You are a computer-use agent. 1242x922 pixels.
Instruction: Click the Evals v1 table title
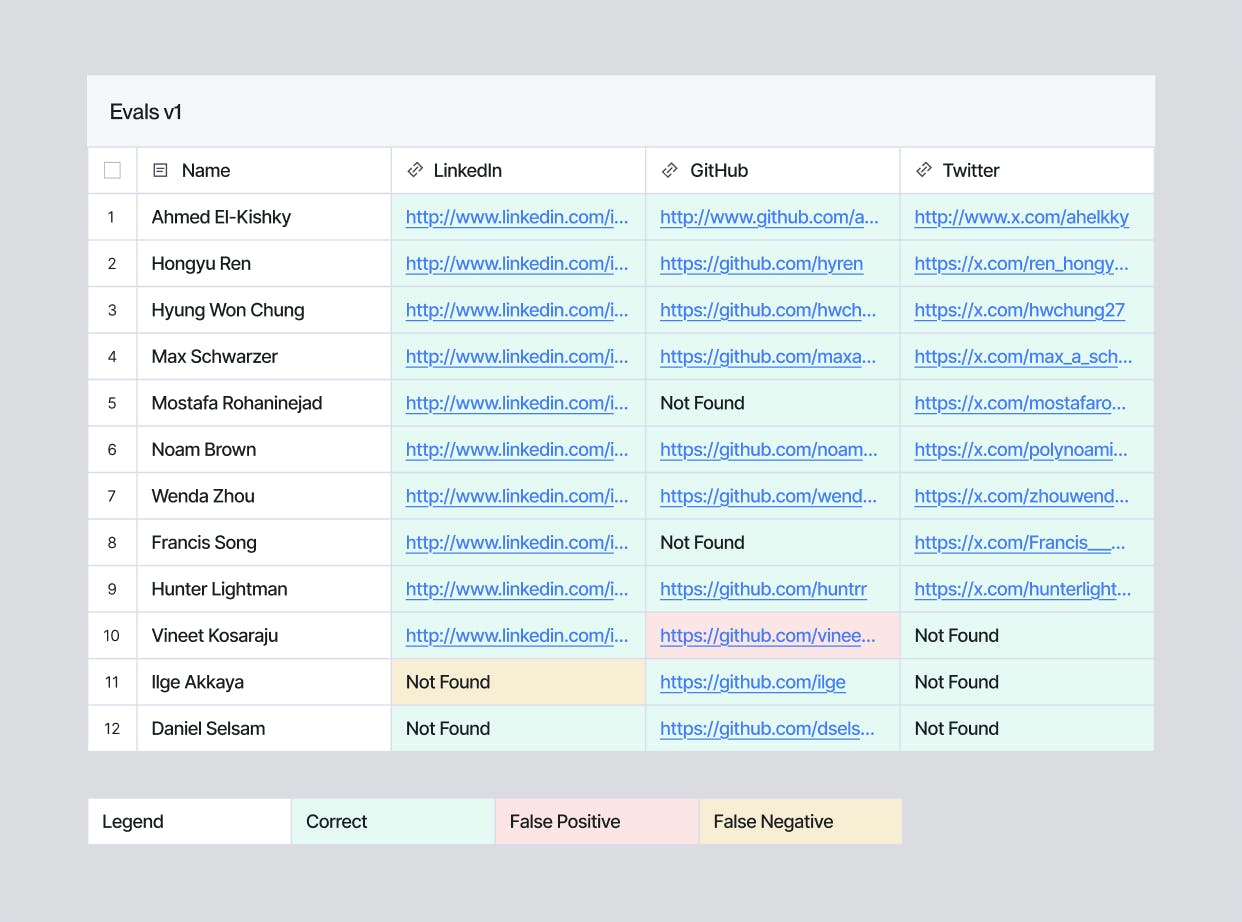tap(146, 112)
